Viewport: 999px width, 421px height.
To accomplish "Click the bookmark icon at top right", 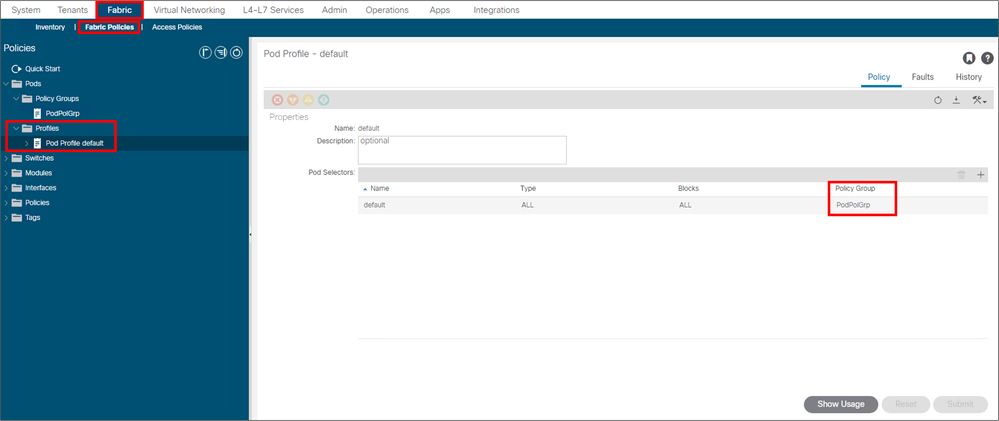I will [968, 59].
